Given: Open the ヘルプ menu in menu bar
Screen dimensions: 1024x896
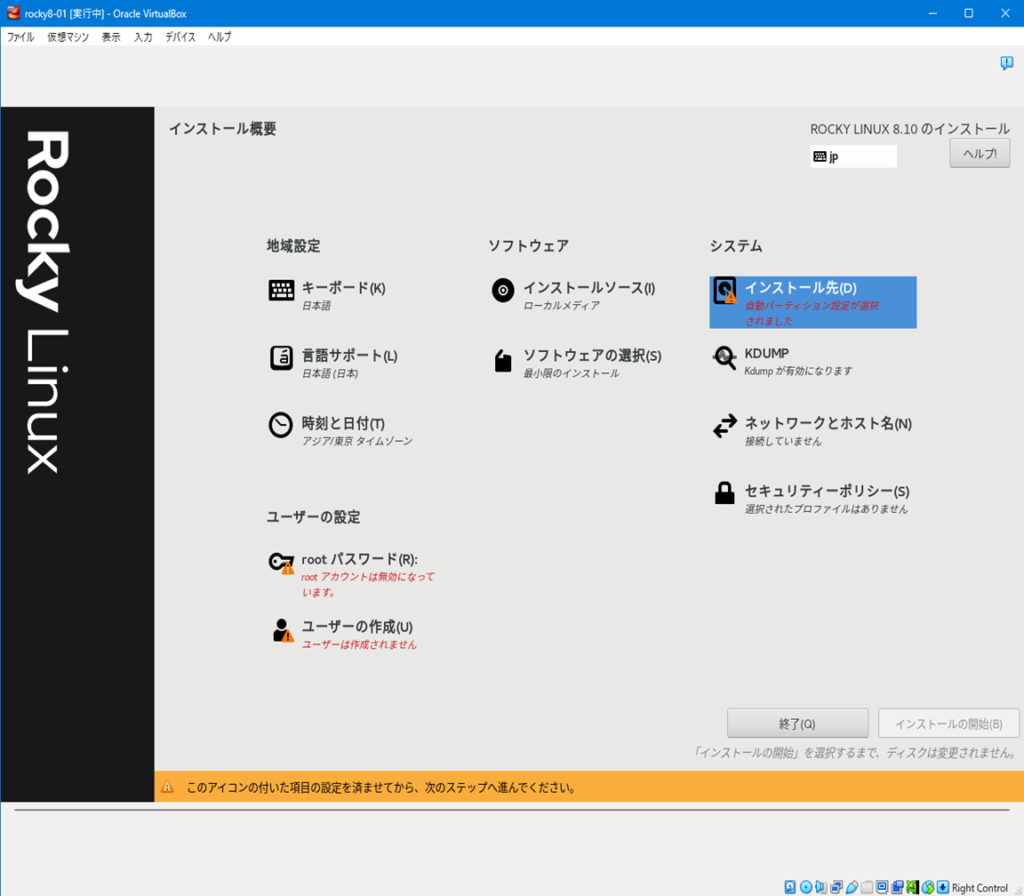Looking at the screenshot, I should click(x=219, y=37).
